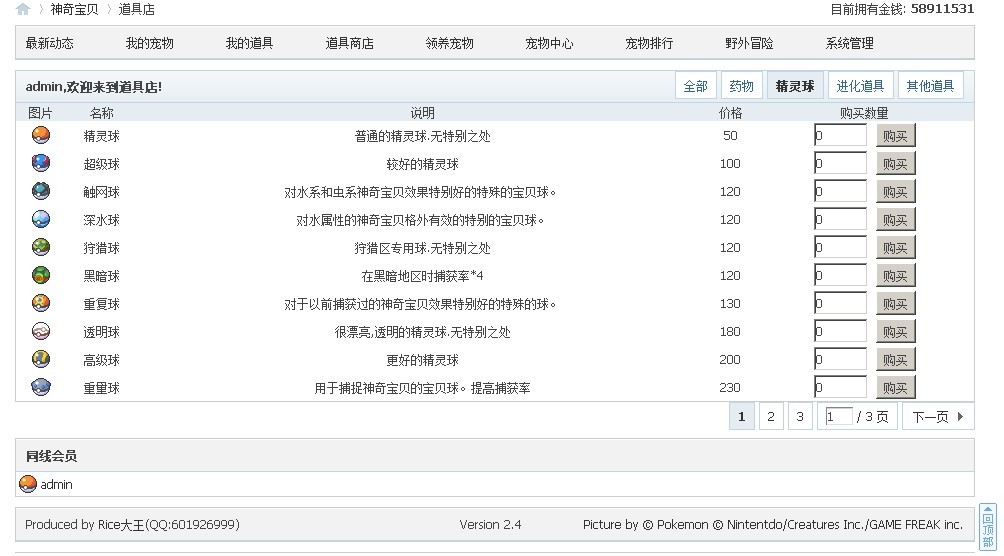1004x556 pixels.
Task: Click the 高级球 ball icon
Action: tap(41, 359)
